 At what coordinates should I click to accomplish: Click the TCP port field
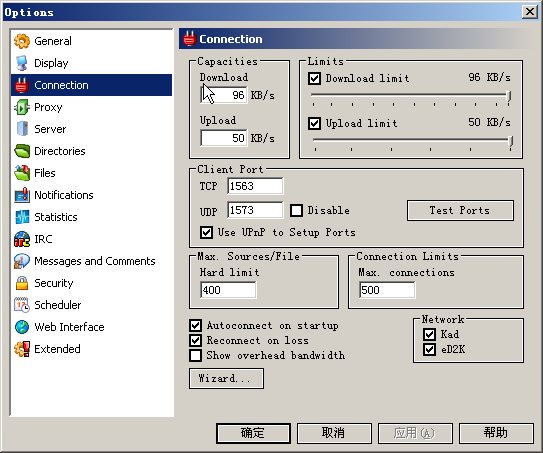[255, 186]
